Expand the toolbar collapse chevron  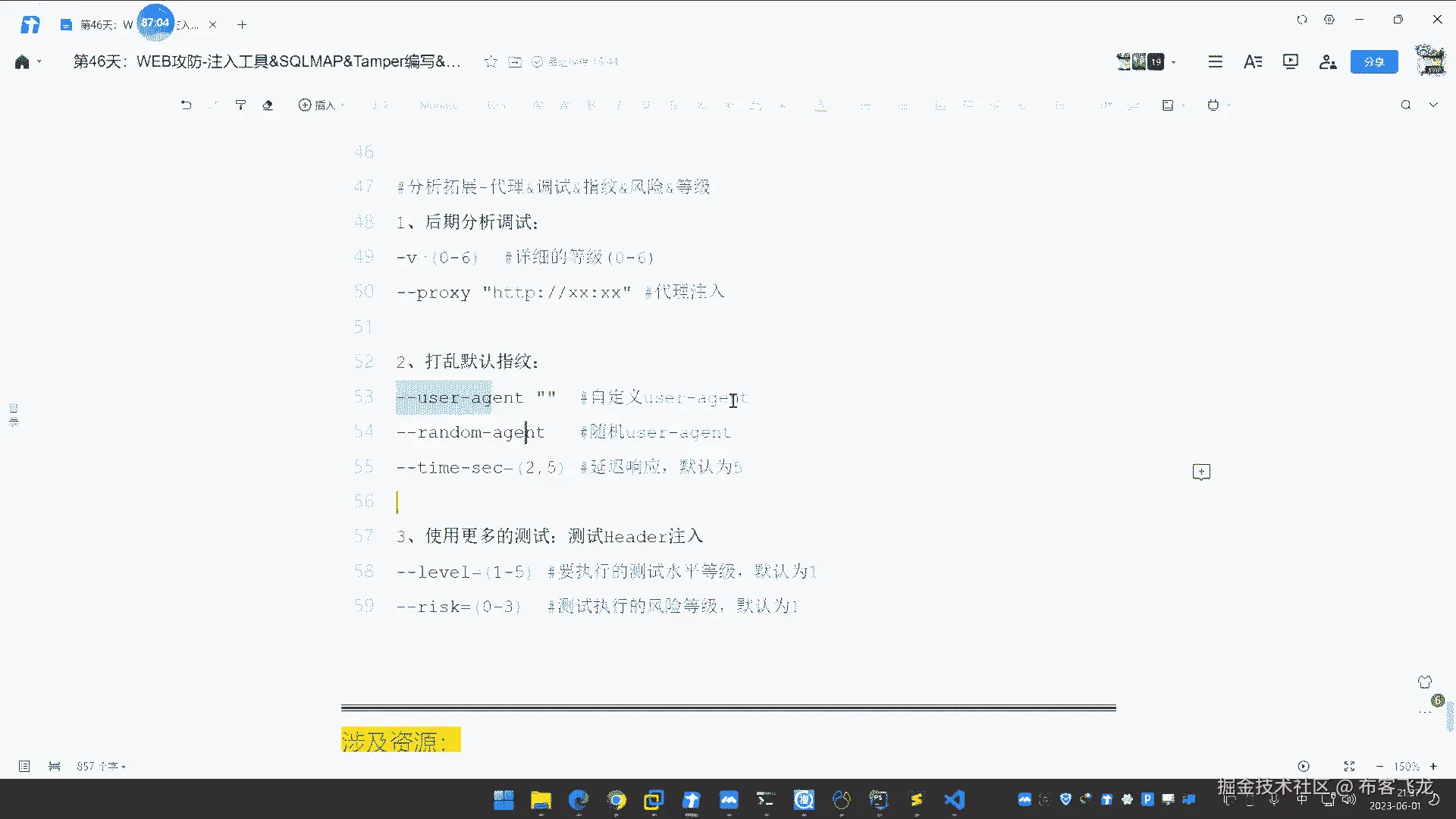click(x=1433, y=105)
